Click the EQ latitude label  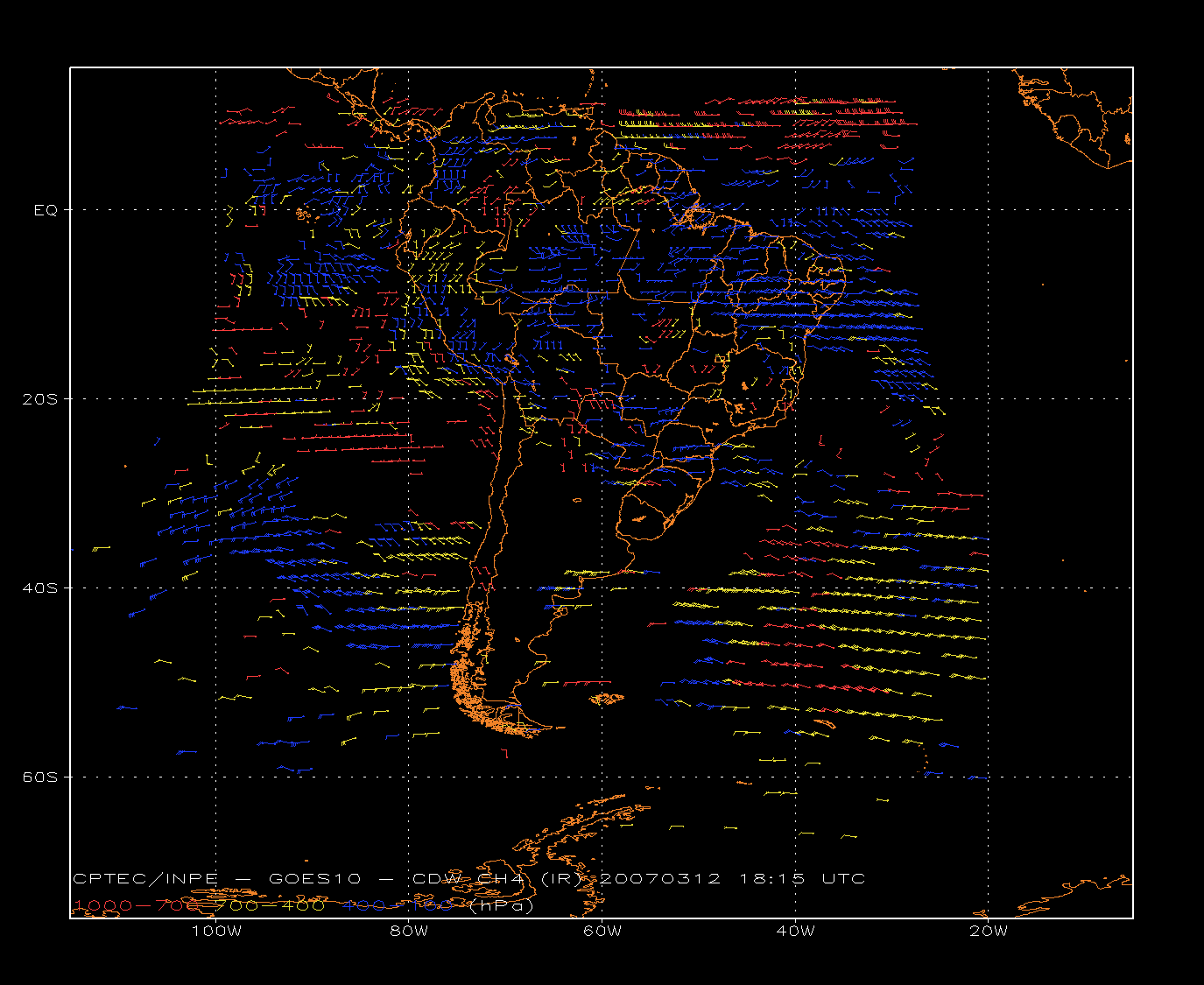coord(46,210)
